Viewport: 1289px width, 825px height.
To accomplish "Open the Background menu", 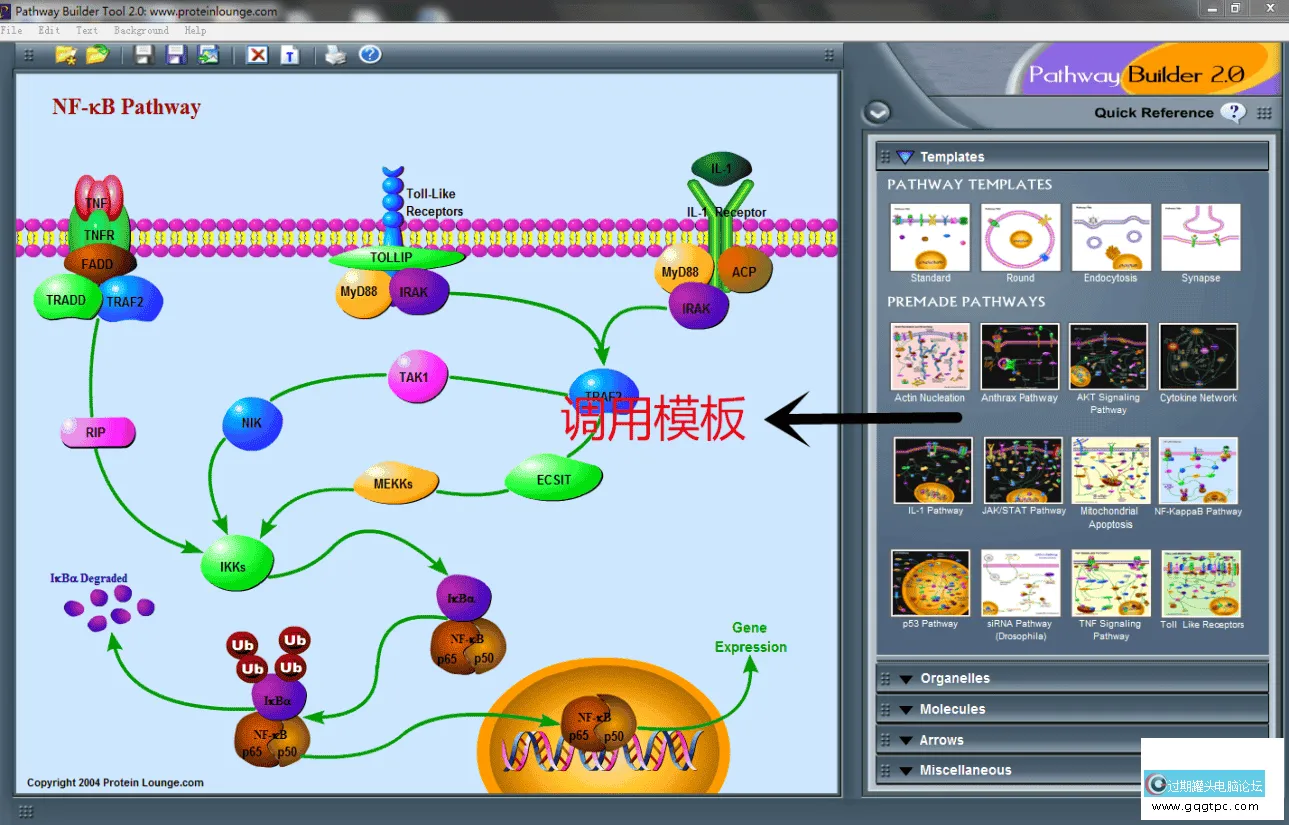I will (141, 31).
